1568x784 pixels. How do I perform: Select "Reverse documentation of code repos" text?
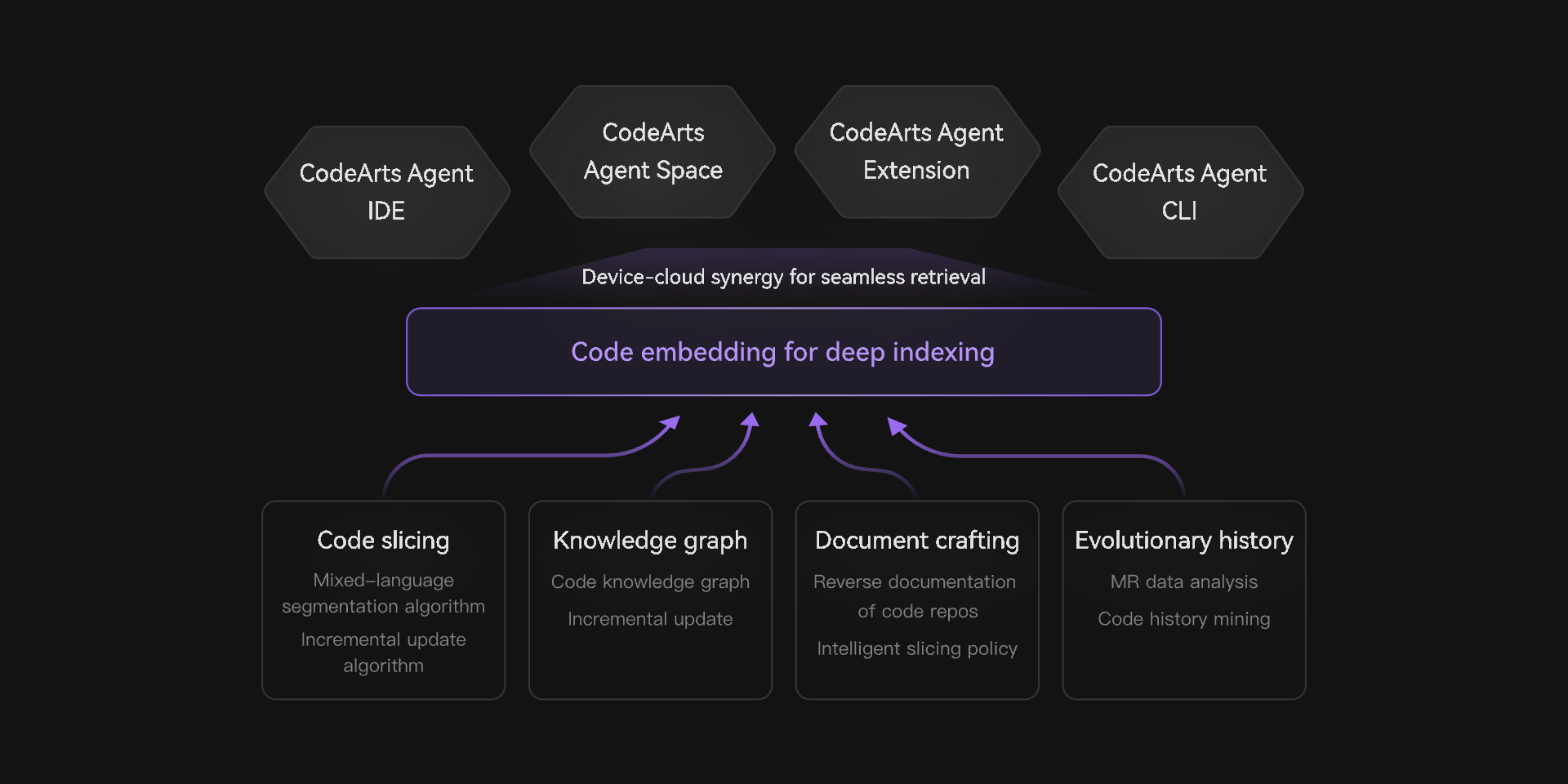[x=915, y=596]
